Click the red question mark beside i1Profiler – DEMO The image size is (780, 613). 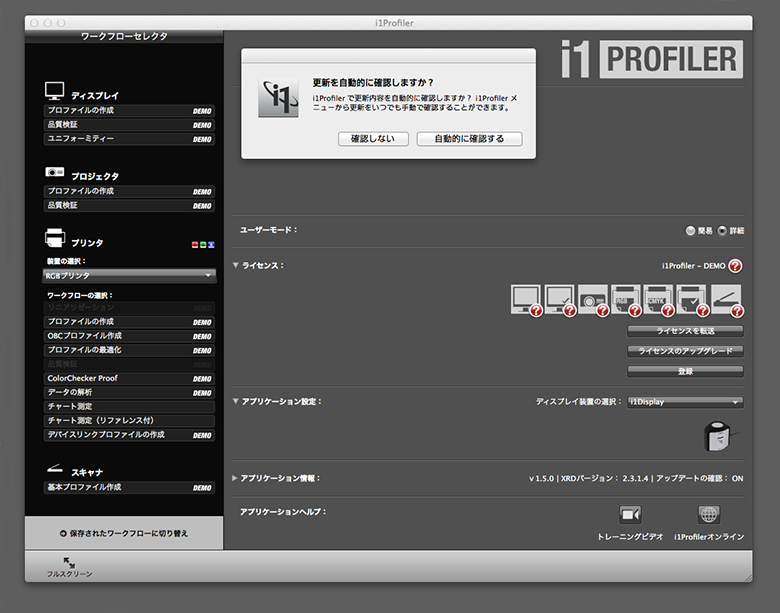coord(735,266)
